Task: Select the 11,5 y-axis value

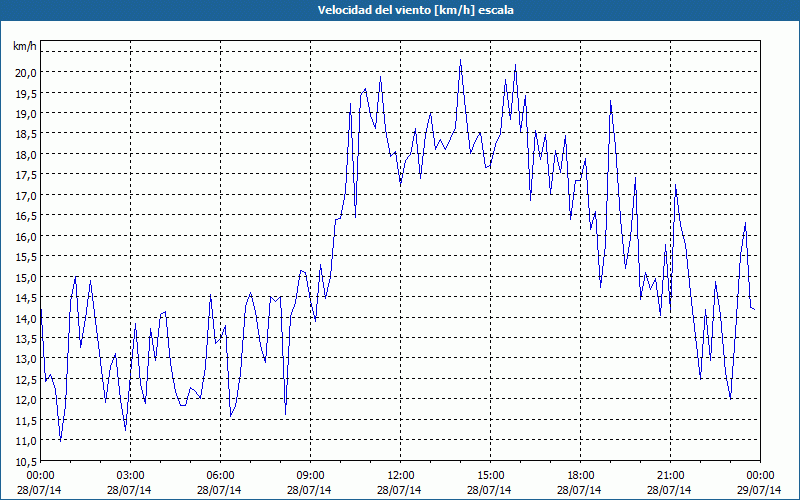Action: coord(26,420)
